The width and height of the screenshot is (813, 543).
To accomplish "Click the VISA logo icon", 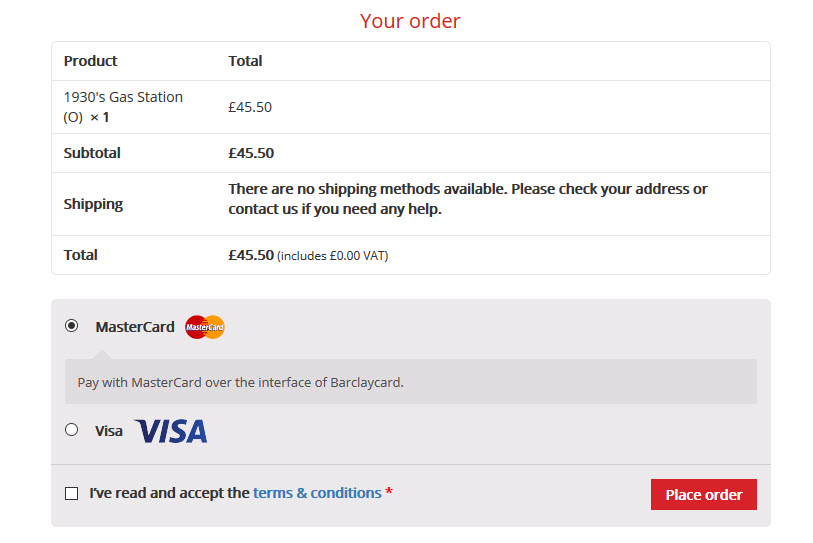I will [x=171, y=431].
